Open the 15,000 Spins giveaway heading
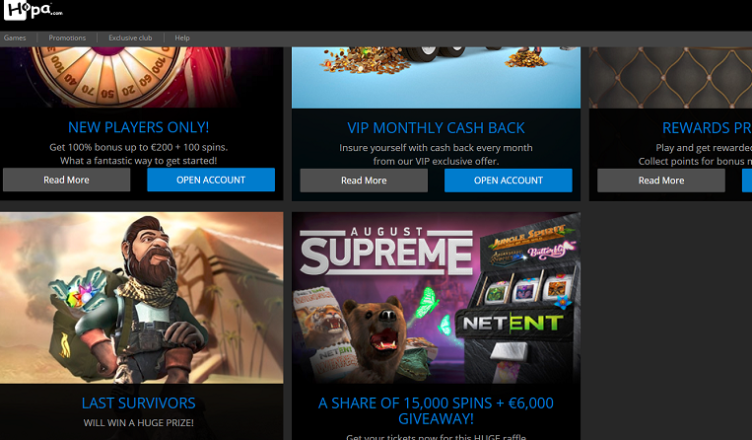Viewport: 752px width, 440px height. pyautogui.click(x=436, y=411)
